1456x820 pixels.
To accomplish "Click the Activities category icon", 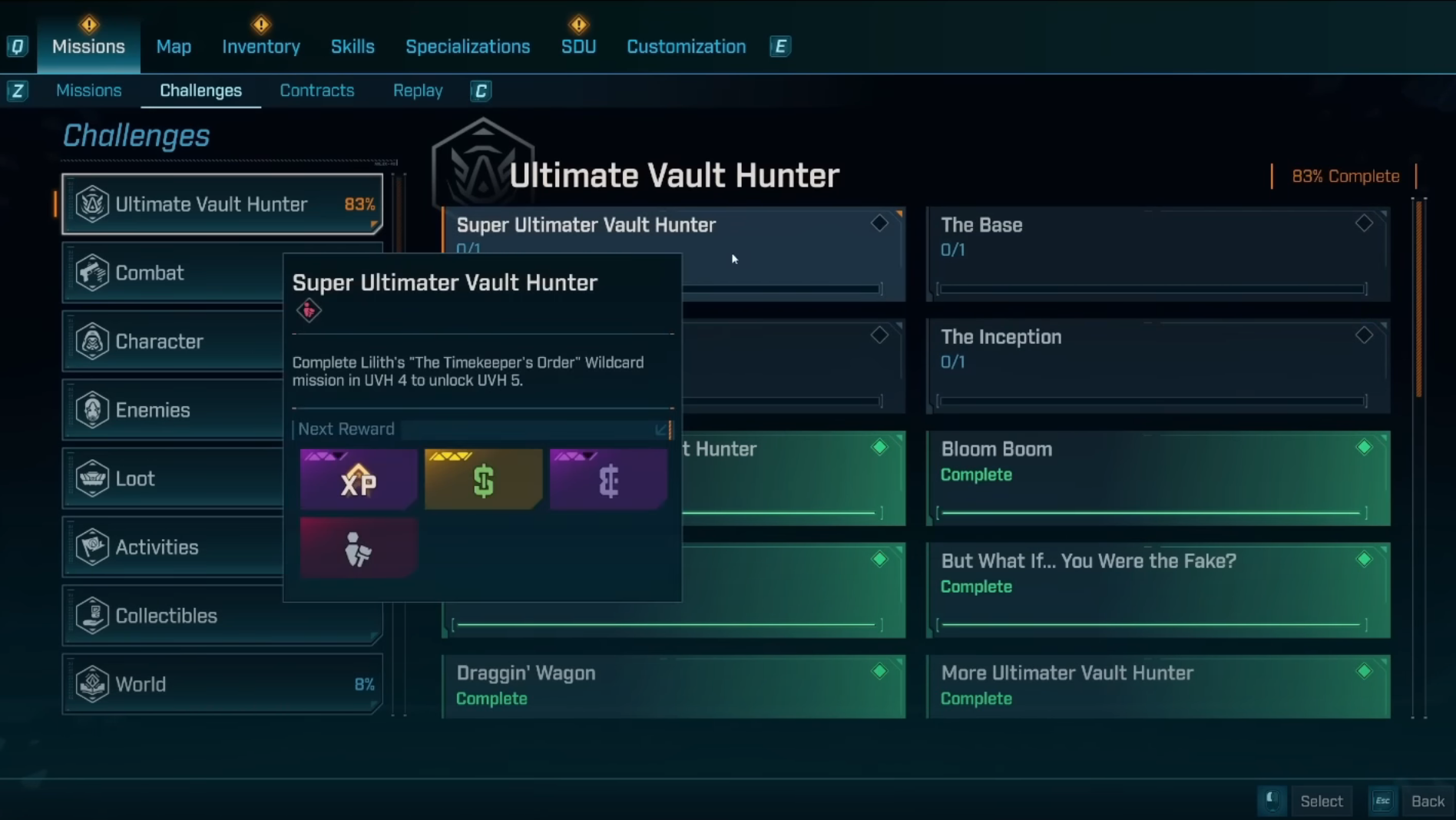I will 92,547.
